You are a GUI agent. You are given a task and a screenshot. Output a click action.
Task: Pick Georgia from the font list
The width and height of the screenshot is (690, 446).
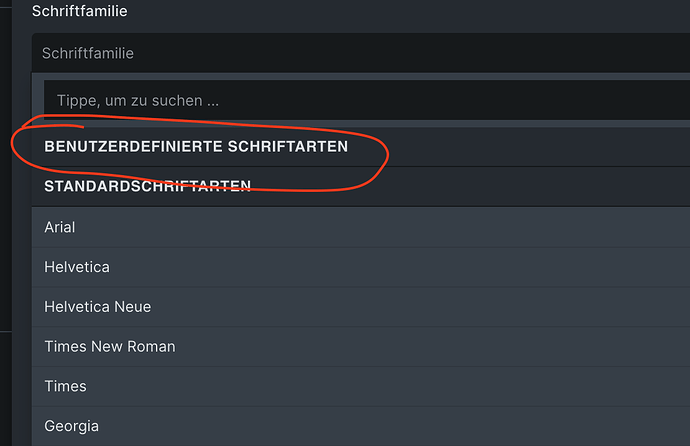[x=72, y=426]
